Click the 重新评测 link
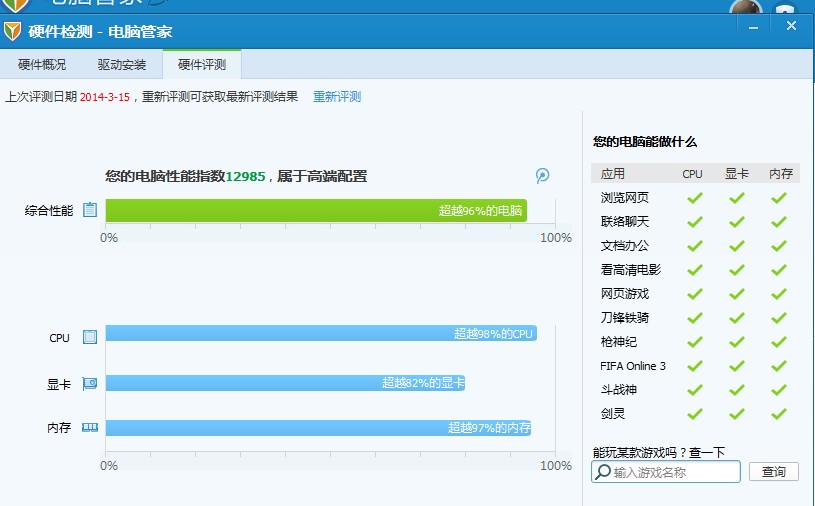 coord(337,97)
